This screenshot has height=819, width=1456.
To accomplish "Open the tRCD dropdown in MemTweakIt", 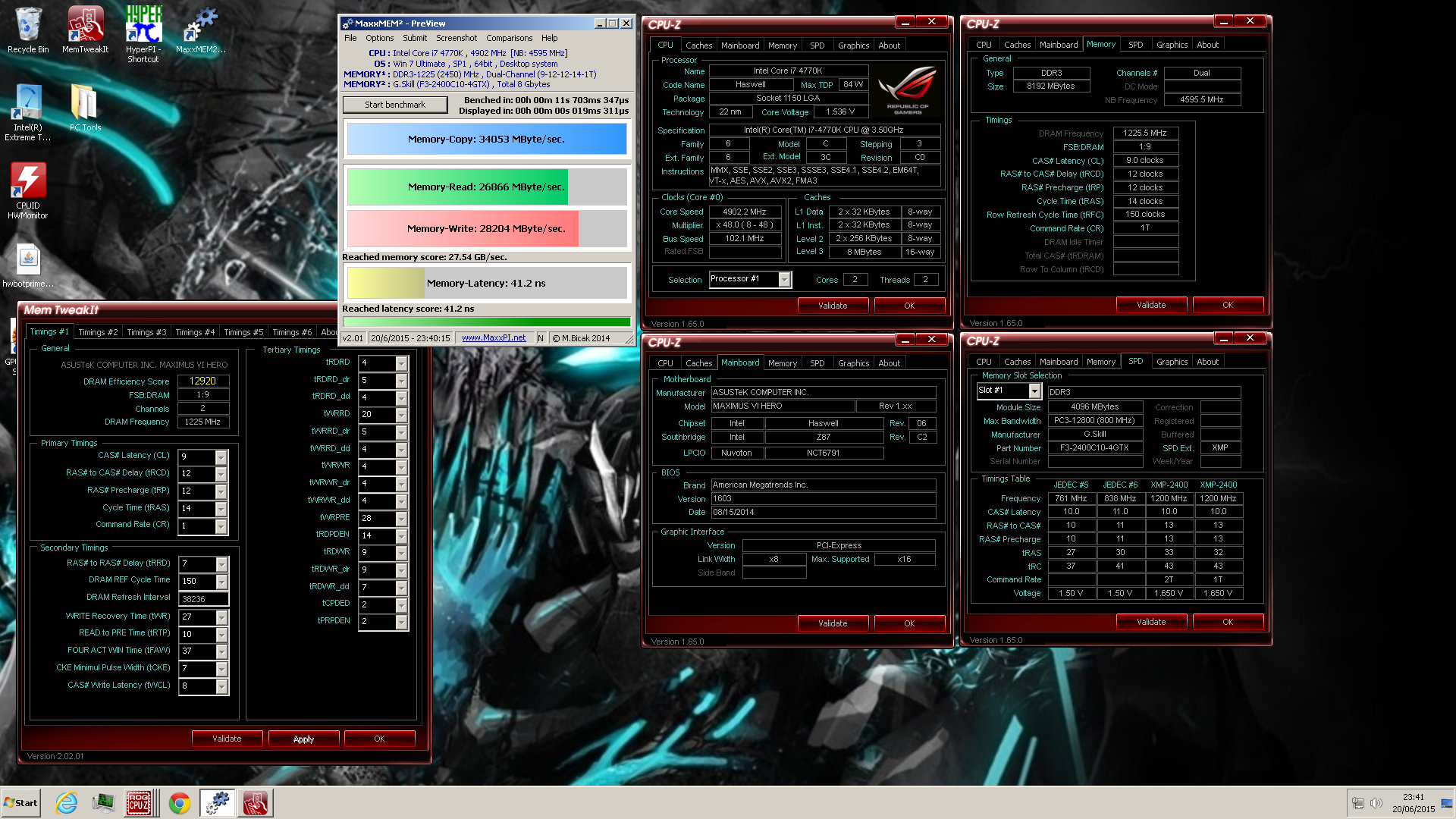I will (221, 474).
